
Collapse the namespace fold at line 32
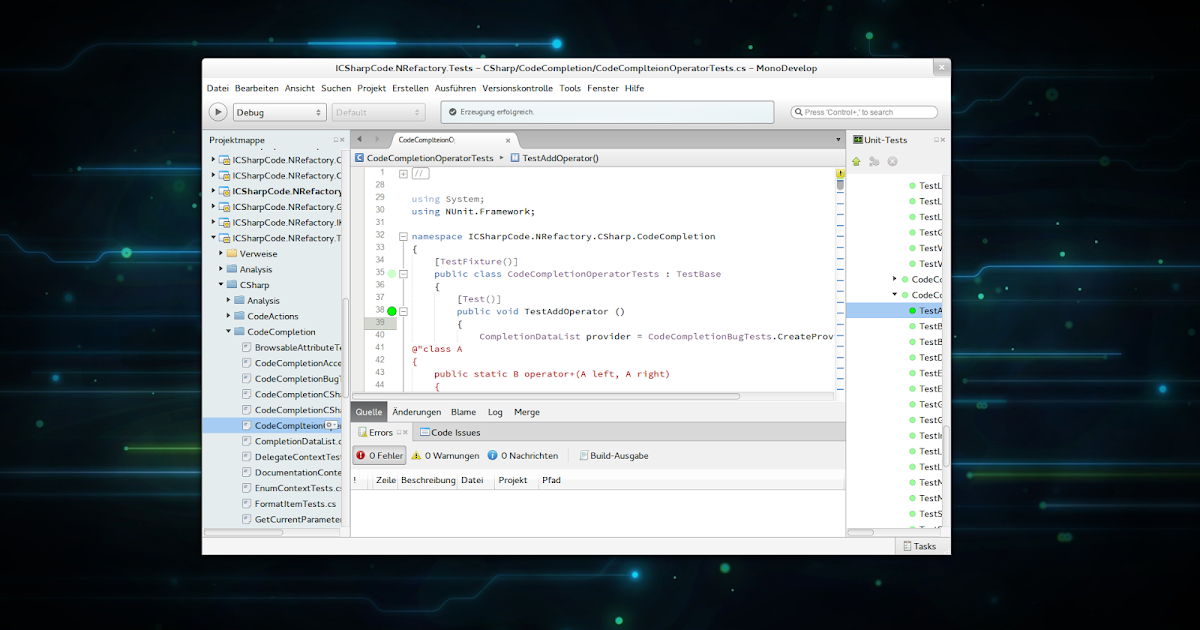pyautogui.click(x=403, y=237)
